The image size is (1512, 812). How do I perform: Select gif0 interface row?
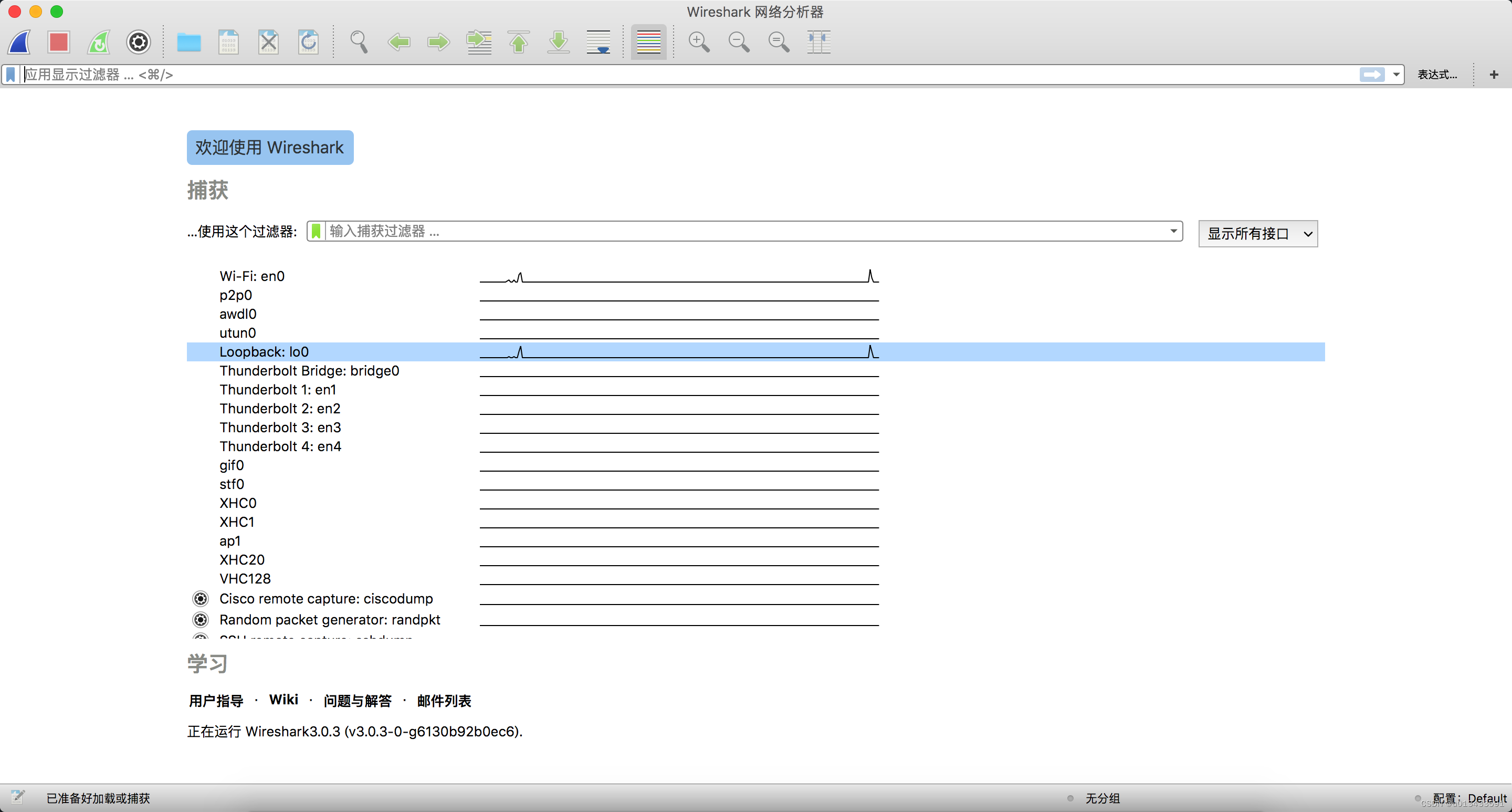pos(755,465)
